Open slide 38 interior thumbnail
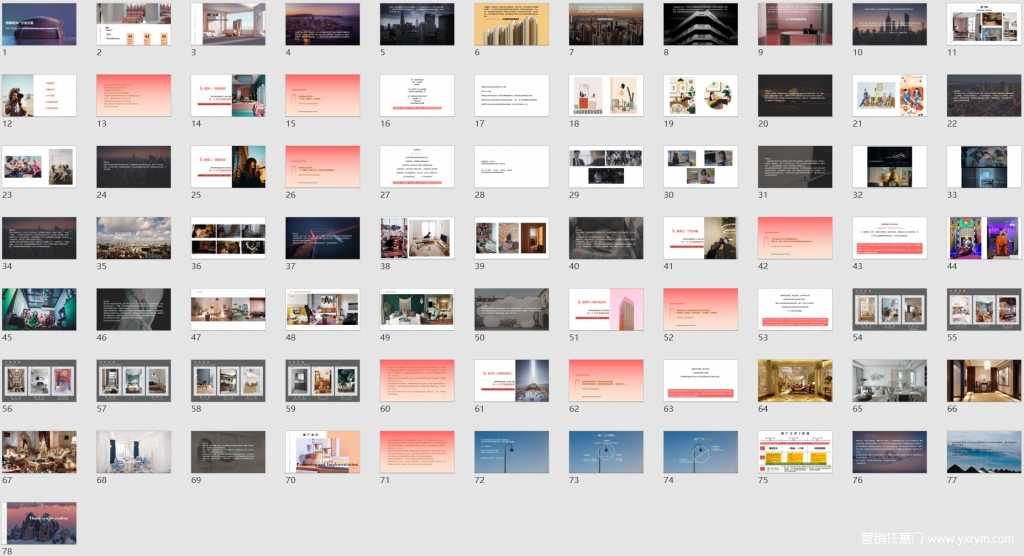The width and height of the screenshot is (1024, 556). (417, 238)
